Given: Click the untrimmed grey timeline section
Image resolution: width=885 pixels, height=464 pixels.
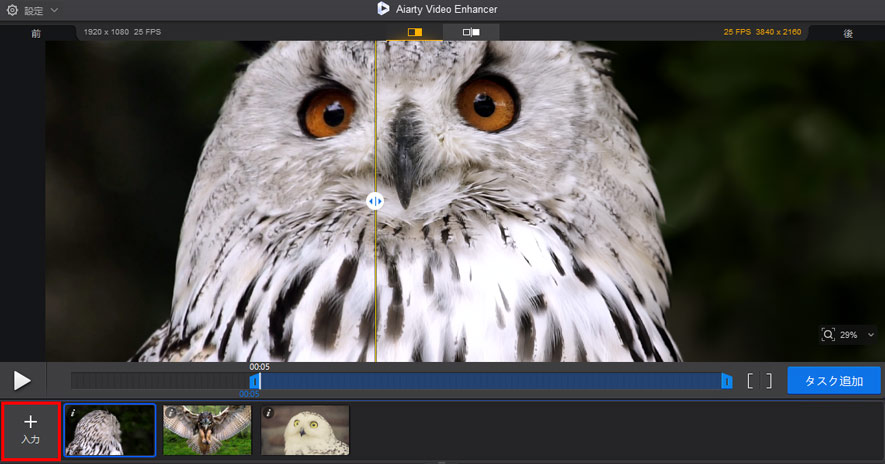Looking at the screenshot, I should click(160, 382).
